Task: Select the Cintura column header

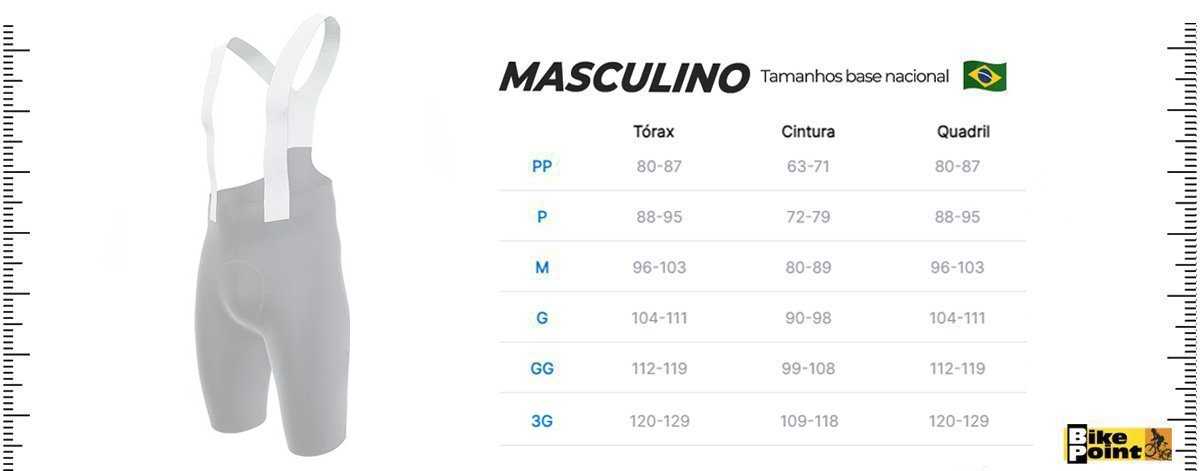Action: click(808, 131)
